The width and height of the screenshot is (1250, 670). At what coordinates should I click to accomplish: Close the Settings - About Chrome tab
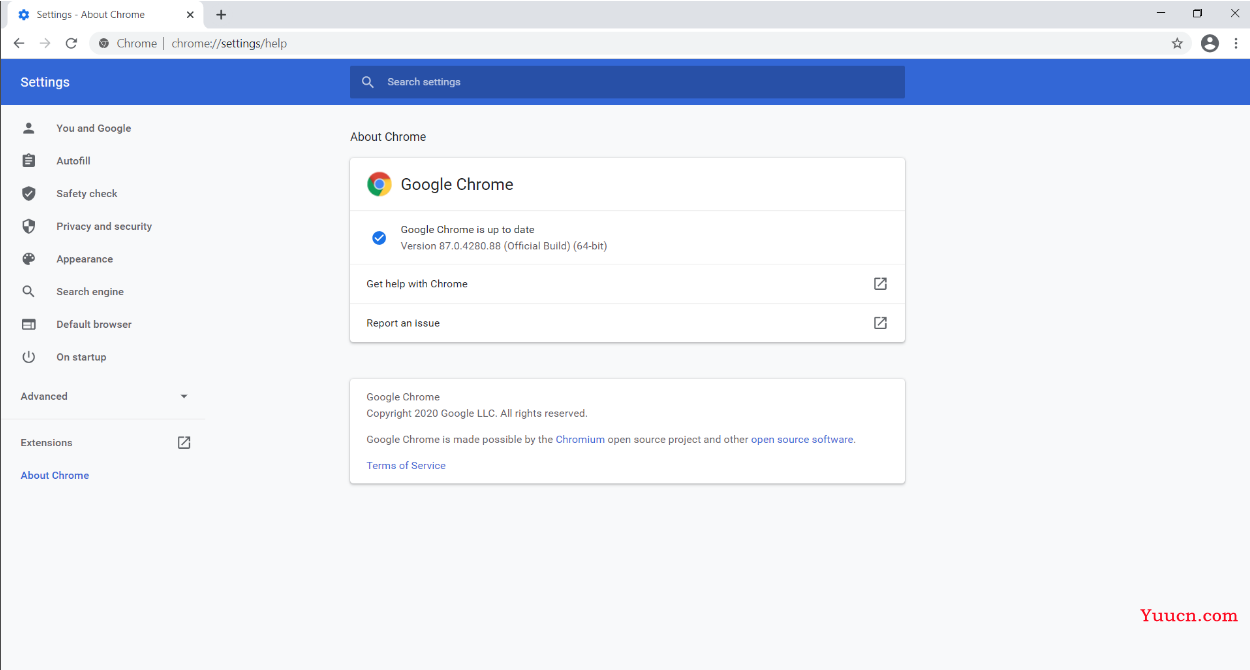(190, 15)
